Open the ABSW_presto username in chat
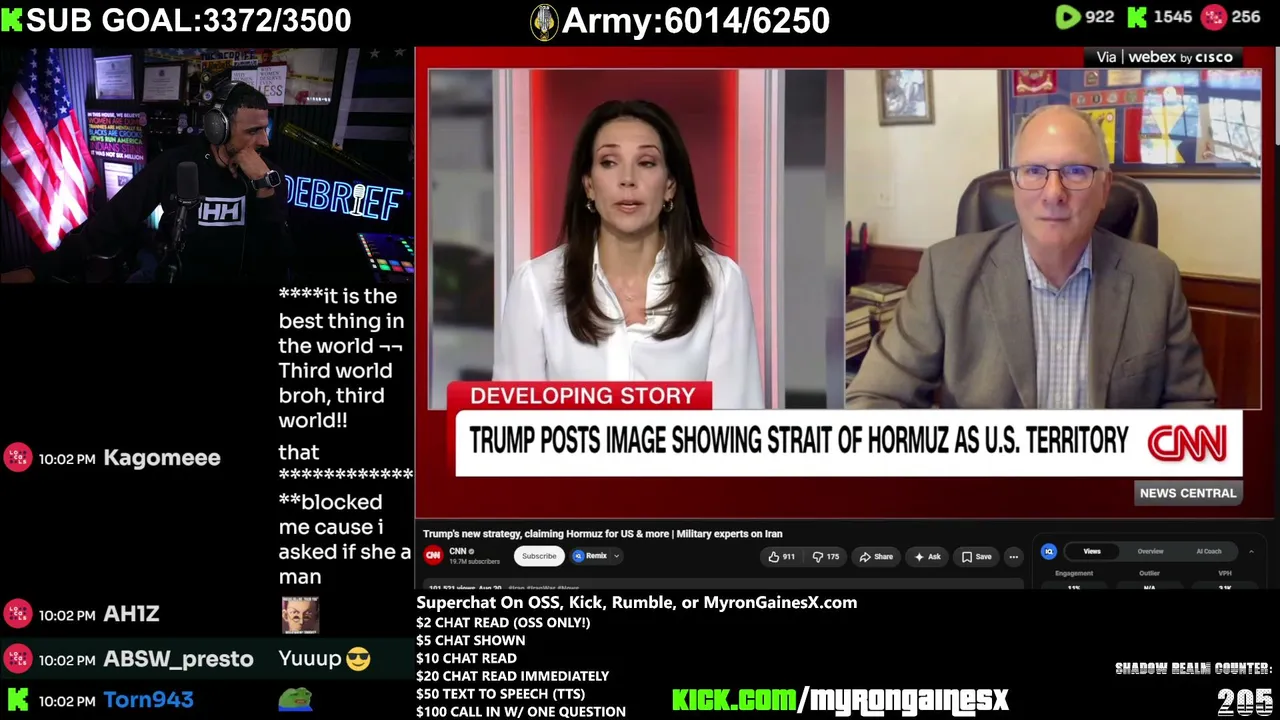The width and height of the screenshot is (1280, 720). (x=179, y=659)
